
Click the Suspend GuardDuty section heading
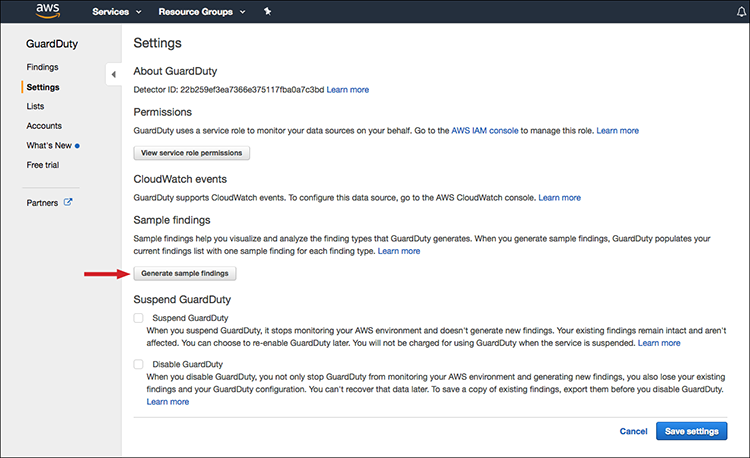(x=182, y=299)
